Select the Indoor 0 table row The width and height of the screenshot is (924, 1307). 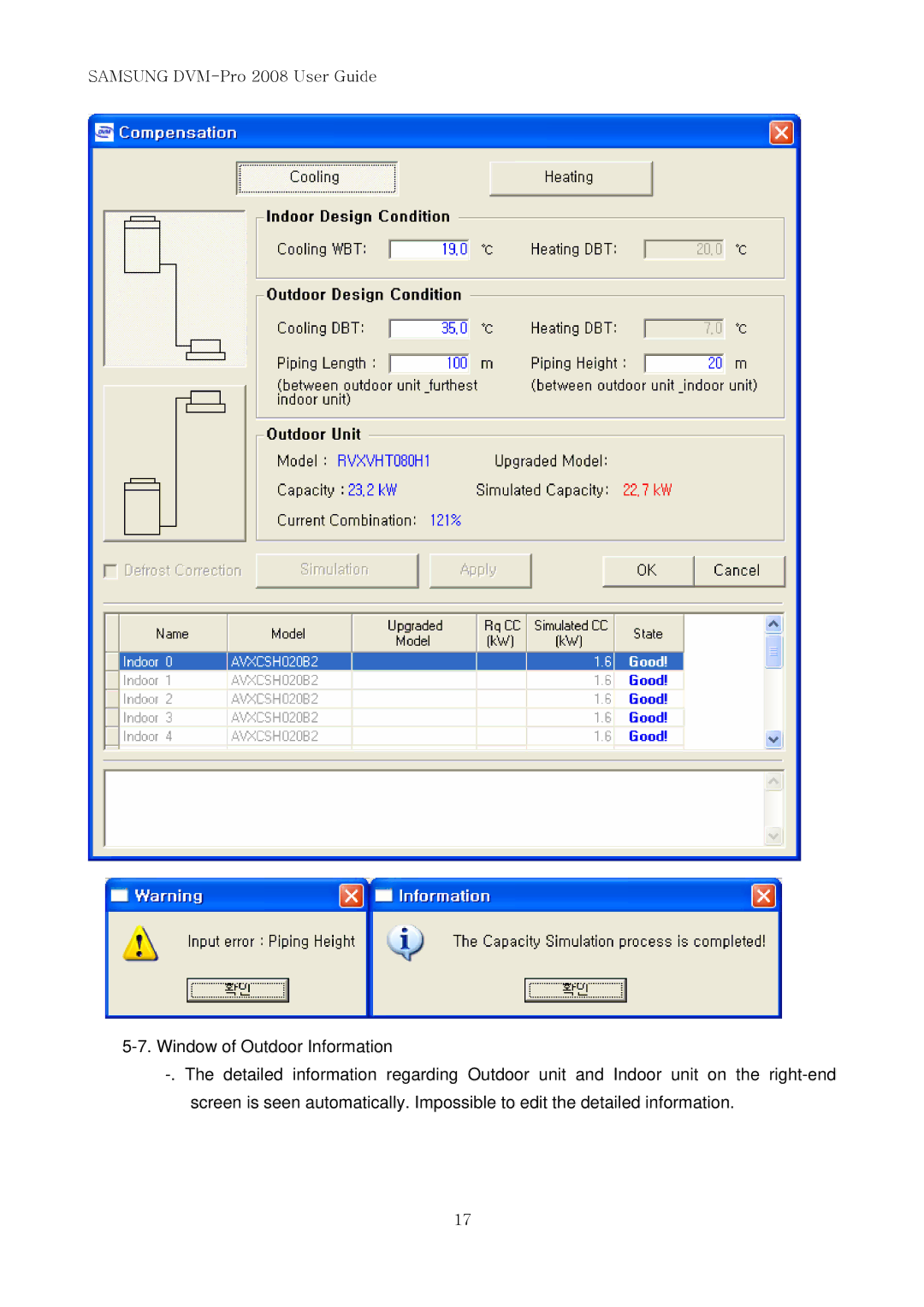tap(394, 661)
